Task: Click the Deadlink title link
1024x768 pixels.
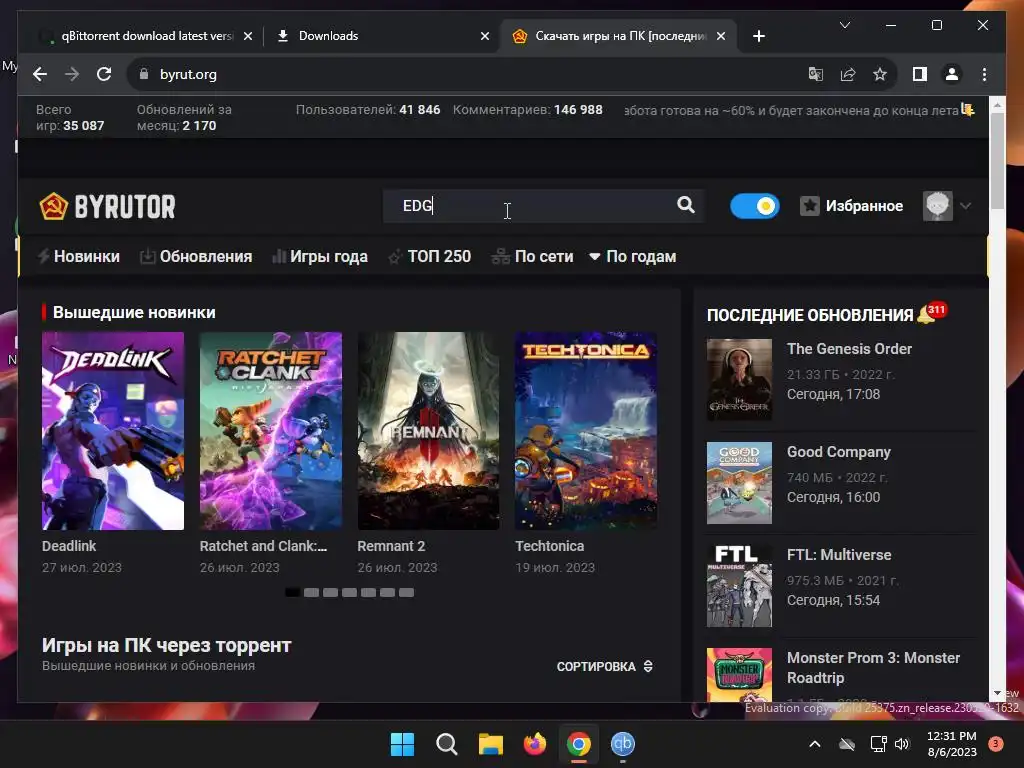Action: [69, 546]
